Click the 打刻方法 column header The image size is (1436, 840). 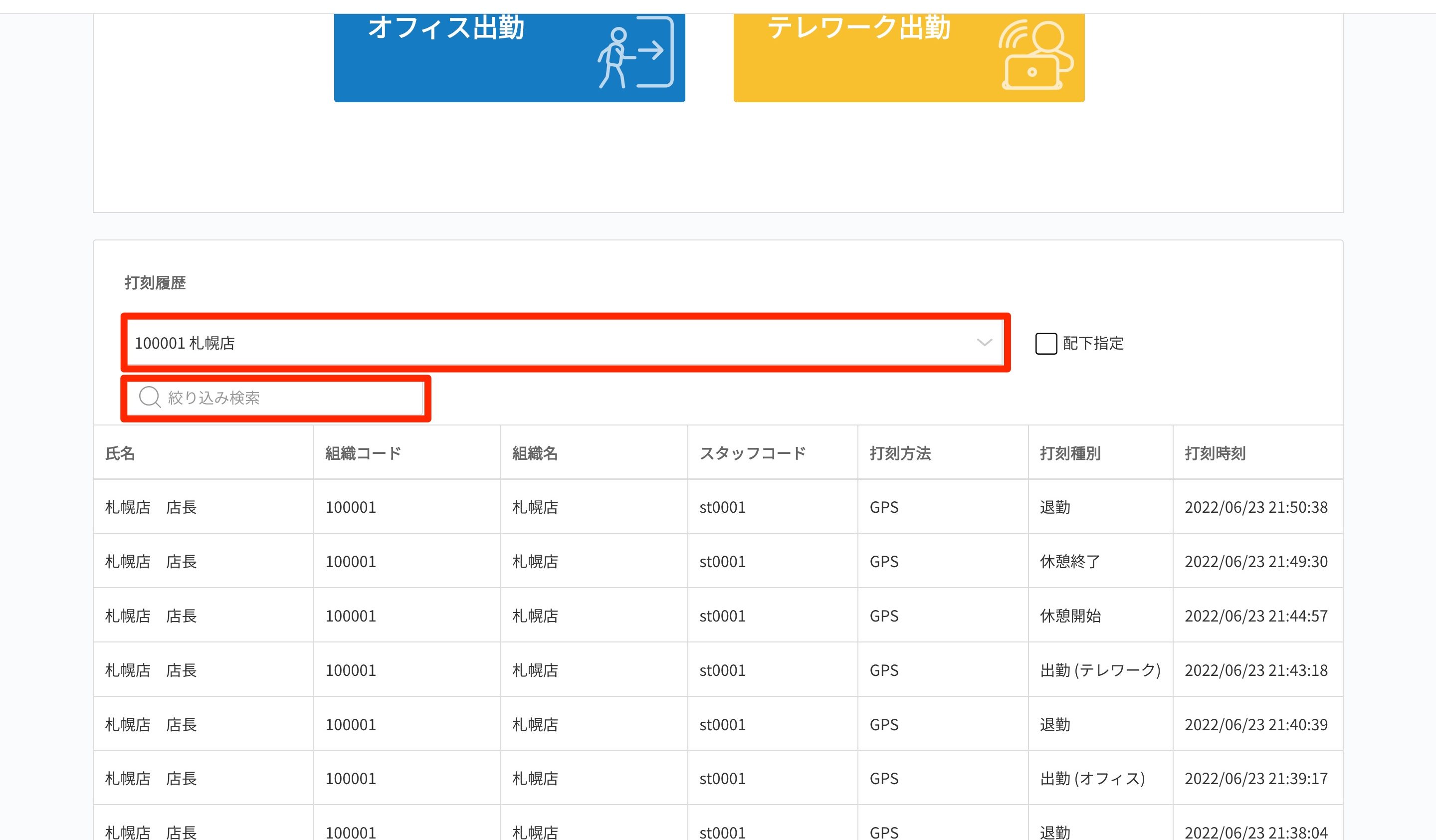[900, 453]
